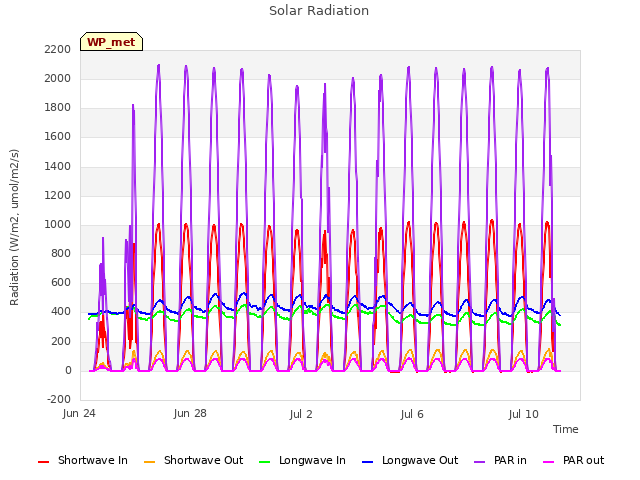Toggle the Shortwave Out legend entry
Image resolution: width=640 pixels, height=480 pixels.
[193, 460]
